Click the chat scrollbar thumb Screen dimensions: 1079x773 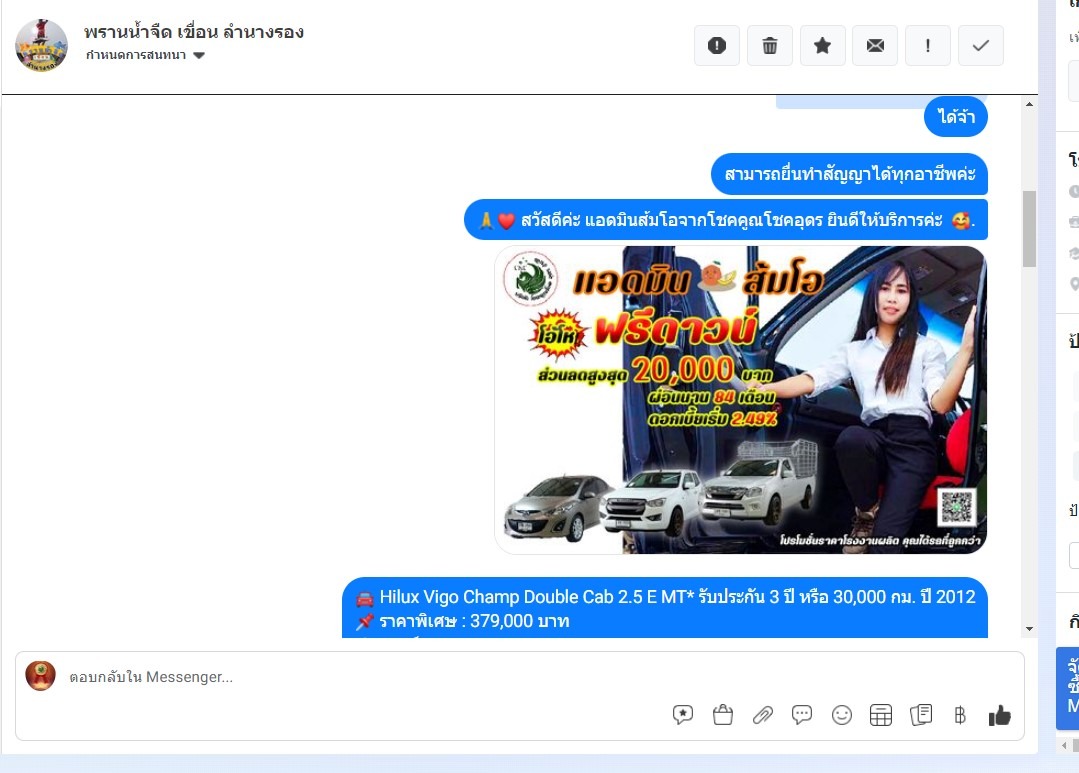1029,229
